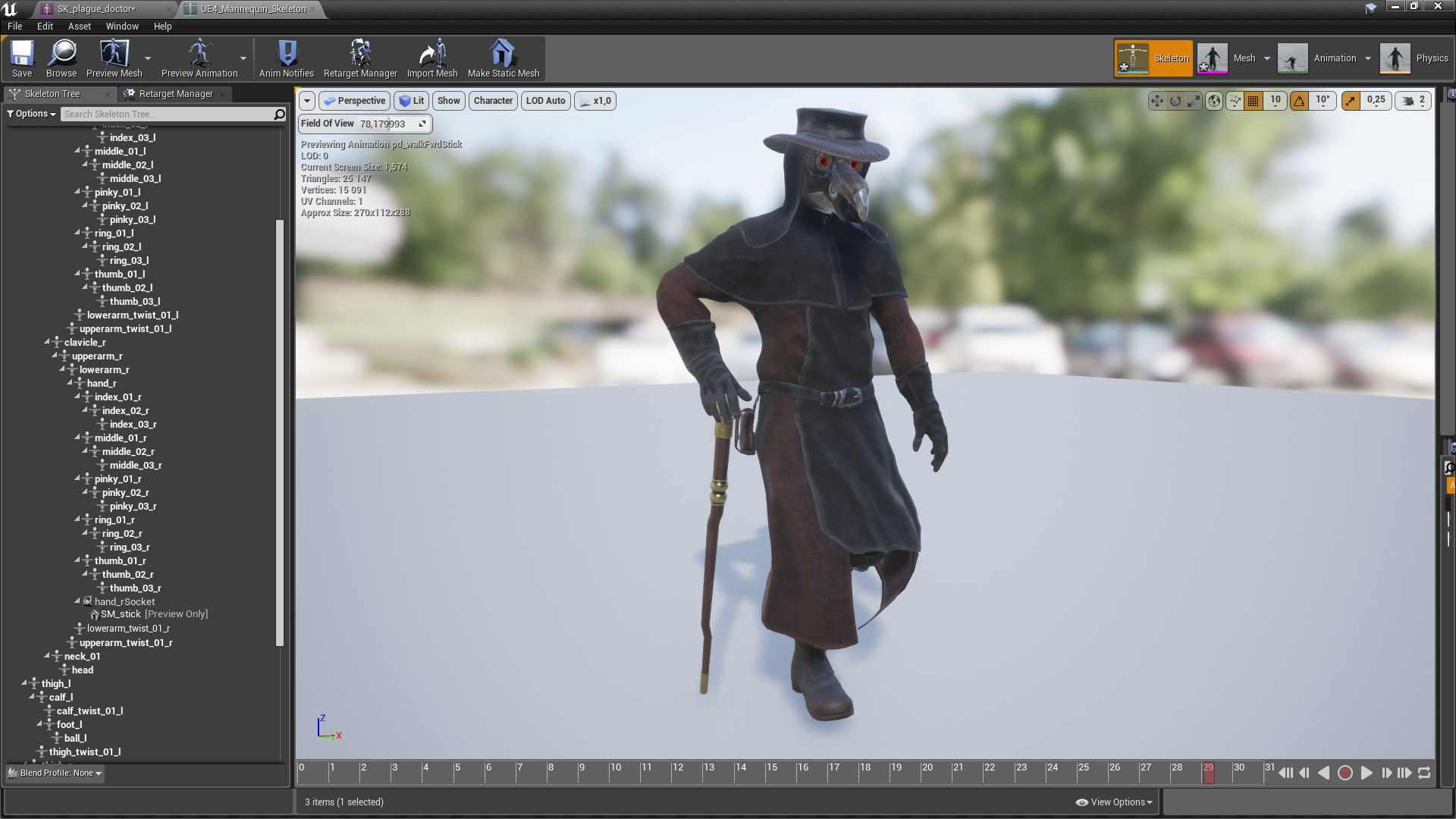Open the rotation snap 10° dropdown
1456x819 pixels.
tap(1323, 101)
